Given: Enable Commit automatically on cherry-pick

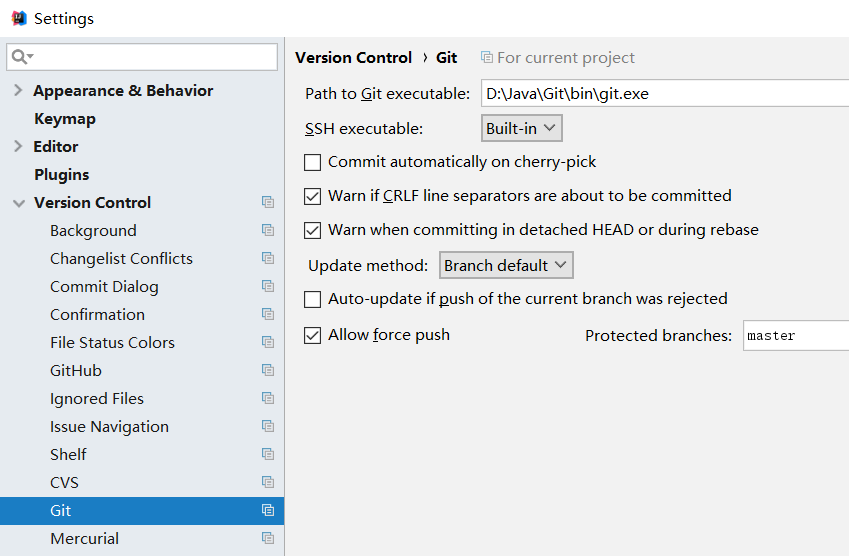Looking at the screenshot, I should click(x=312, y=162).
